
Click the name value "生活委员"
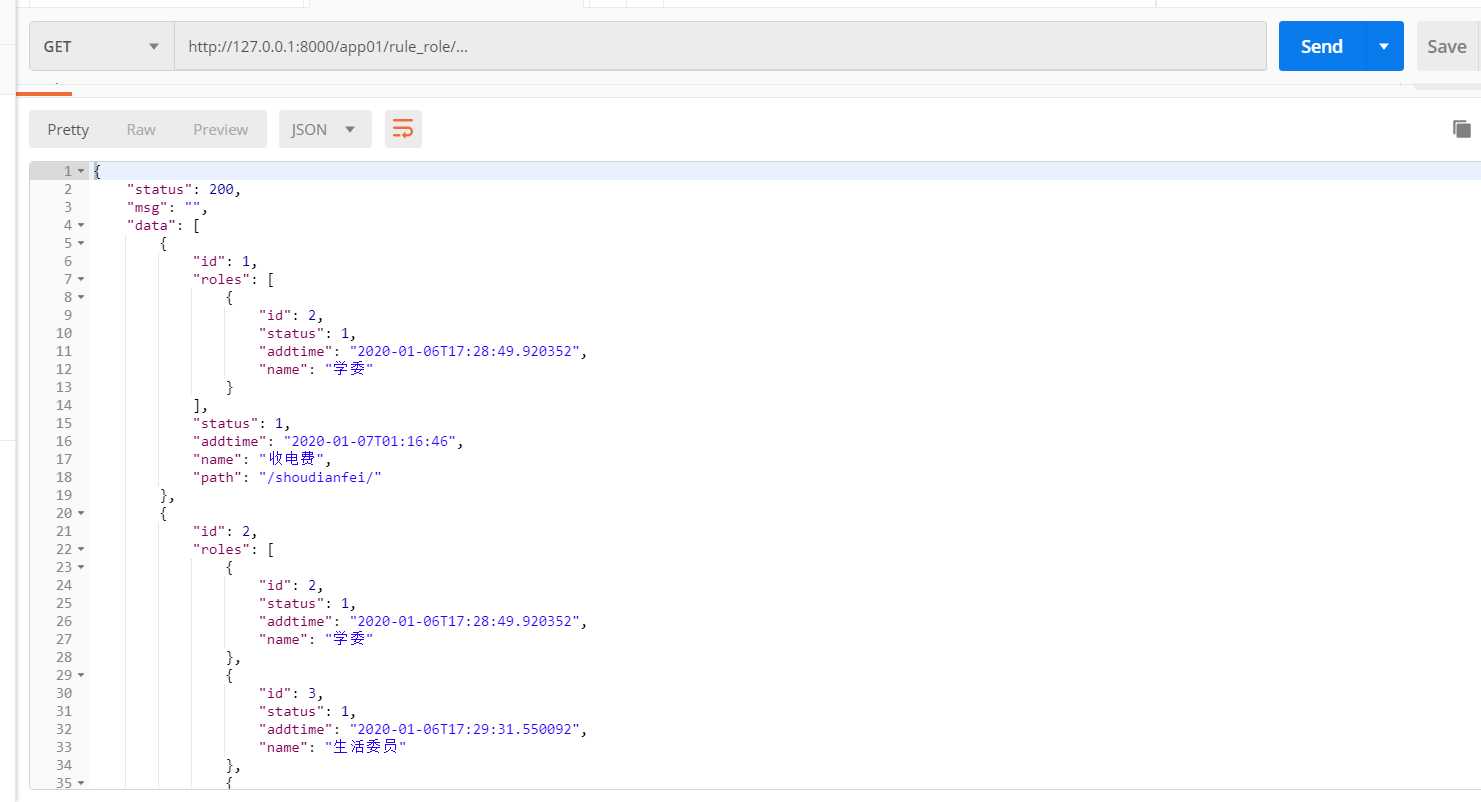pyautogui.click(x=366, y=747)
